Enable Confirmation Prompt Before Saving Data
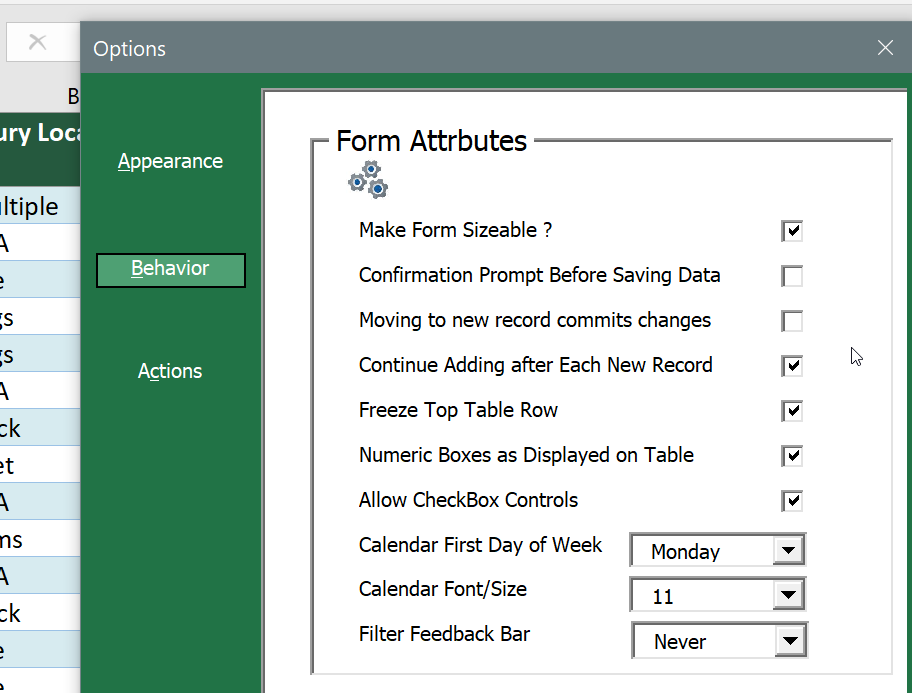 coord(792,276)
